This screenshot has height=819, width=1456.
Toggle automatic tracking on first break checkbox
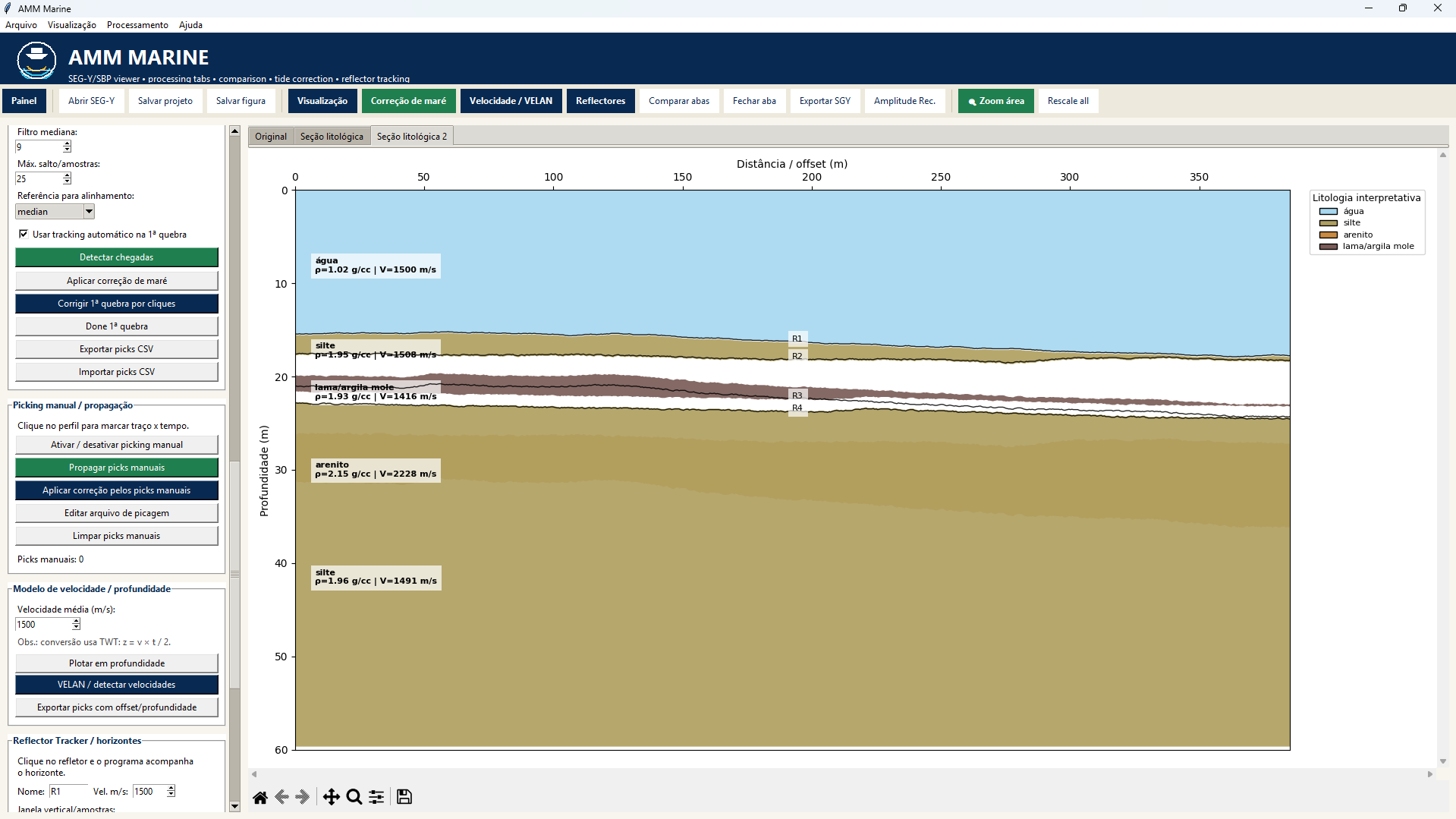[24, 234]
